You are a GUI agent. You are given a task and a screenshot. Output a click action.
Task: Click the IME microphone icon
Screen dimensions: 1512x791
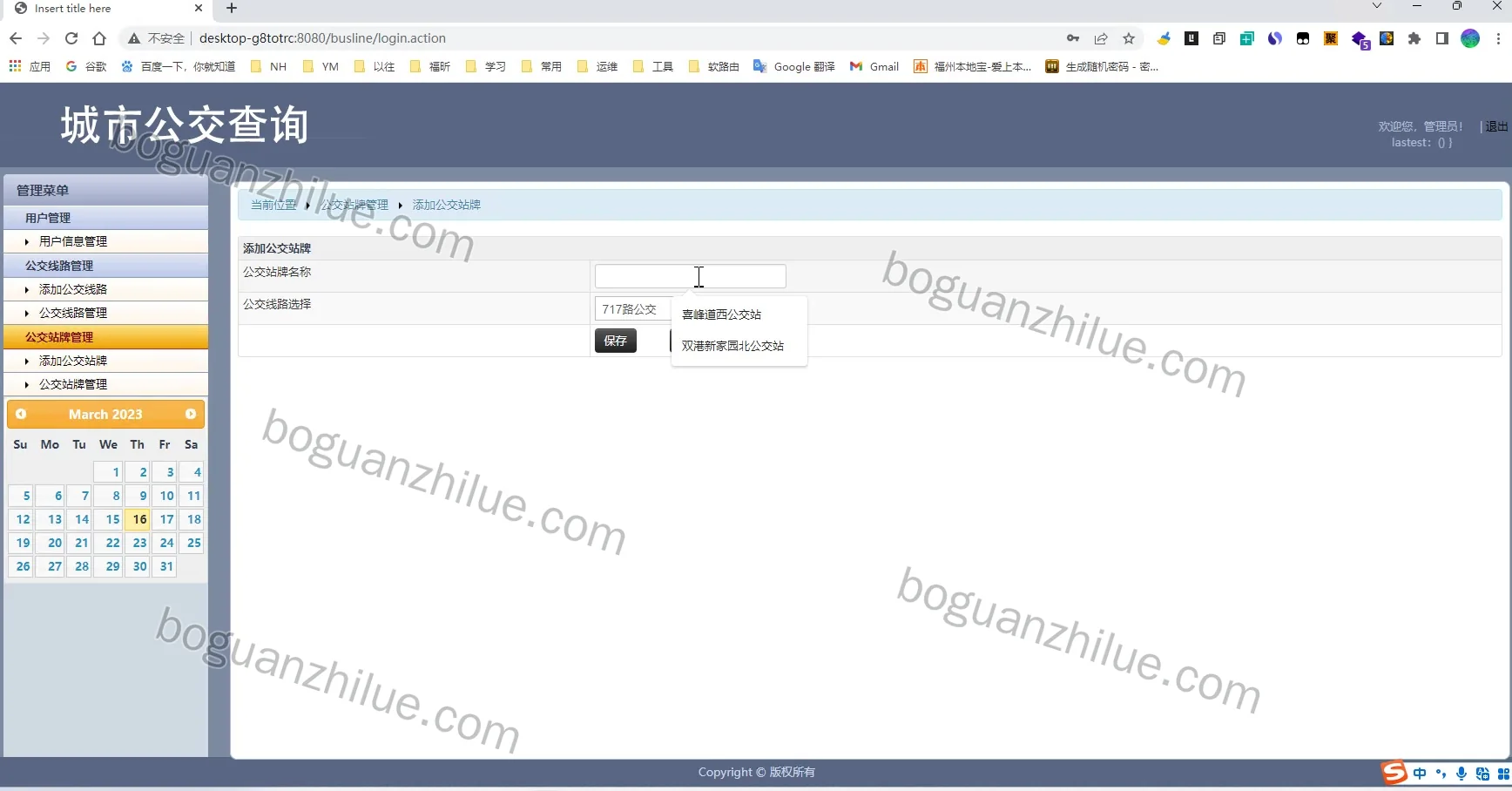click(1461, 774)
